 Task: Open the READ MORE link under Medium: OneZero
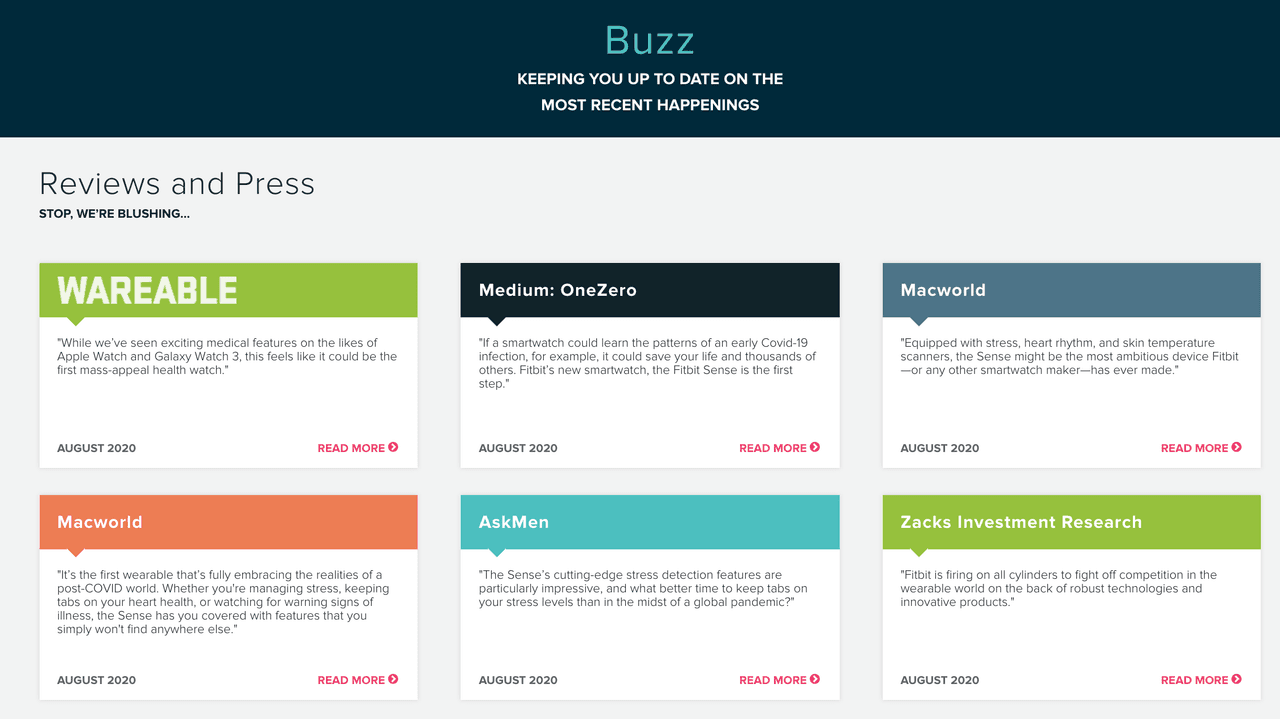point(773,448)
